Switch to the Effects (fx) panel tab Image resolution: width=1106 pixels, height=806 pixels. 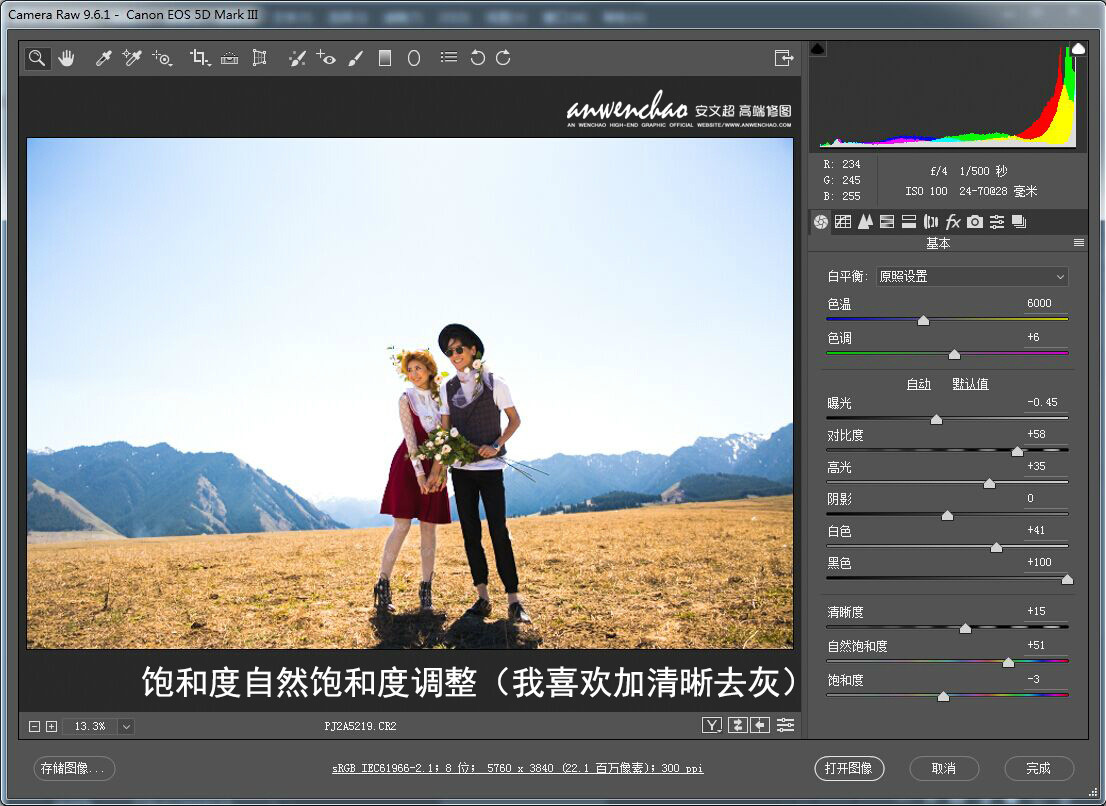[x=953, y=222]
